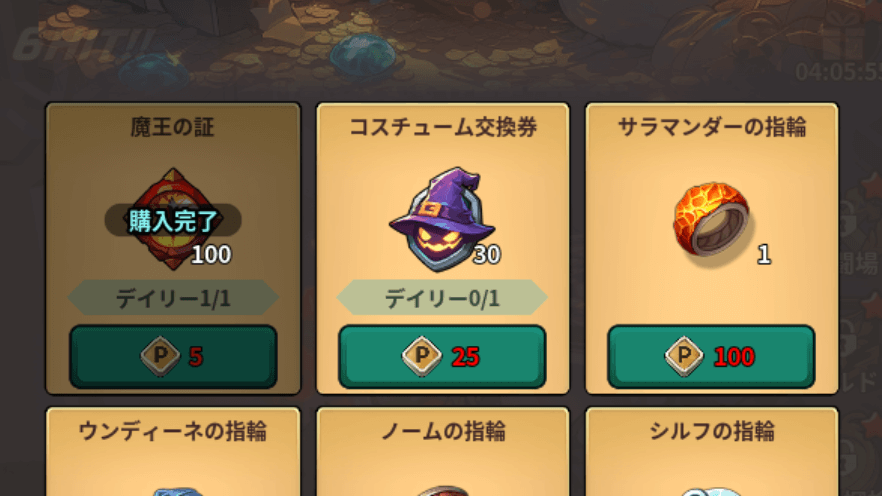The image size is (882, 496).
Task: Tap the gift box icon above the timer
Action: click(x=844, y=35)
